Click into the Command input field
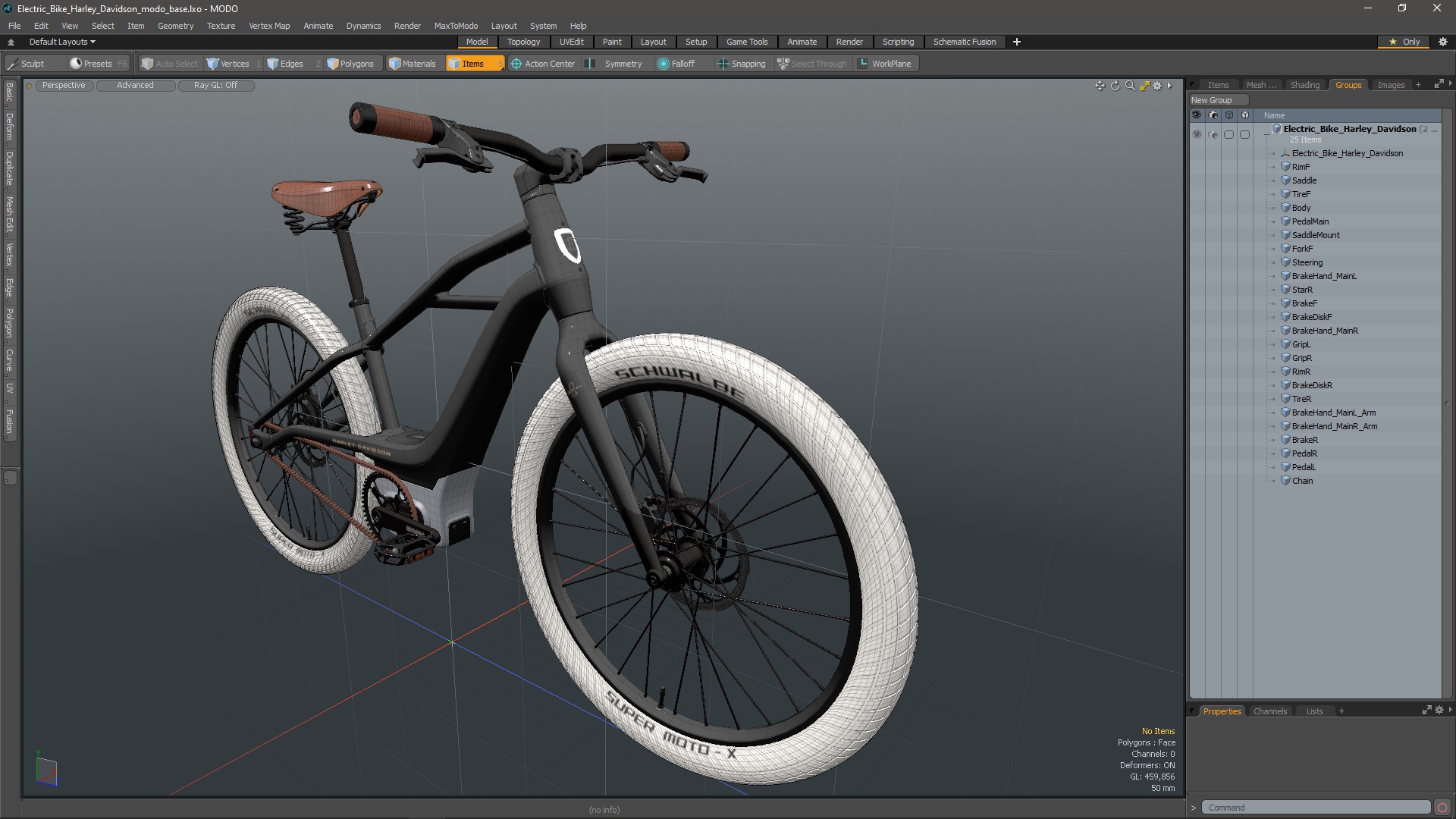Screen dimensions: 1456x819 tap(1317, 808)
